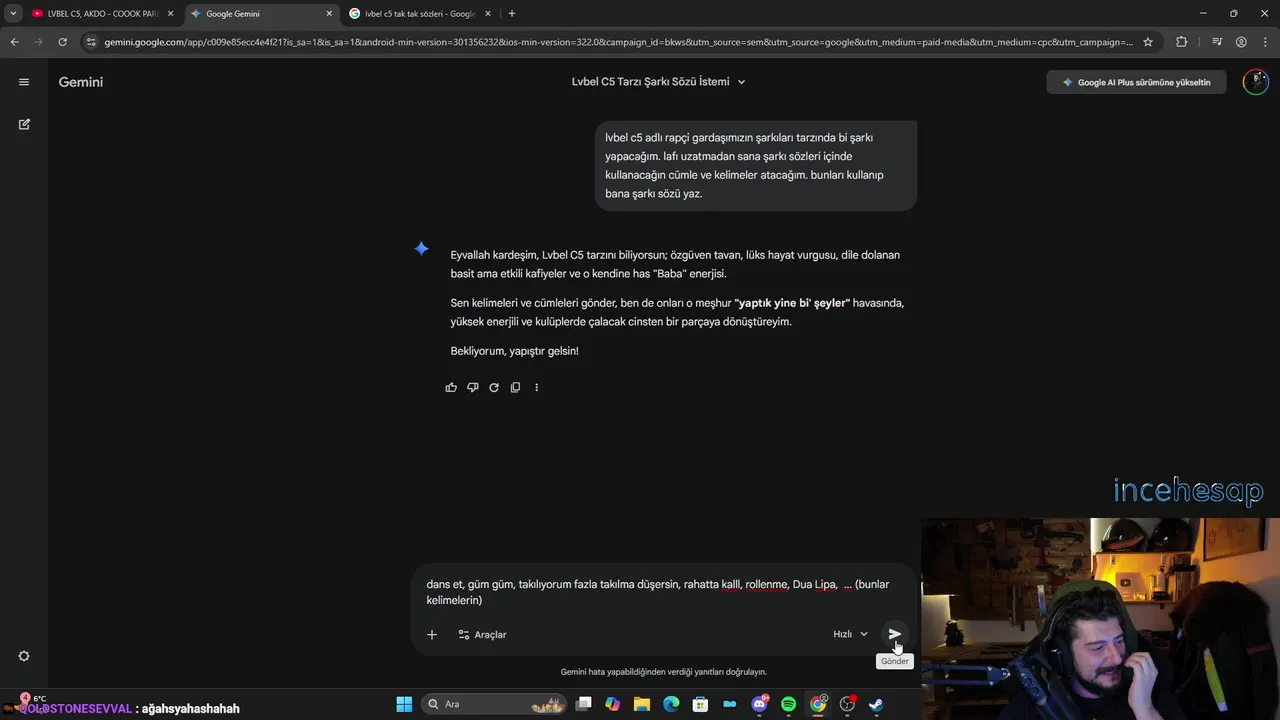
Task: Regenerate the Gemini response
Action: [494, 387]
